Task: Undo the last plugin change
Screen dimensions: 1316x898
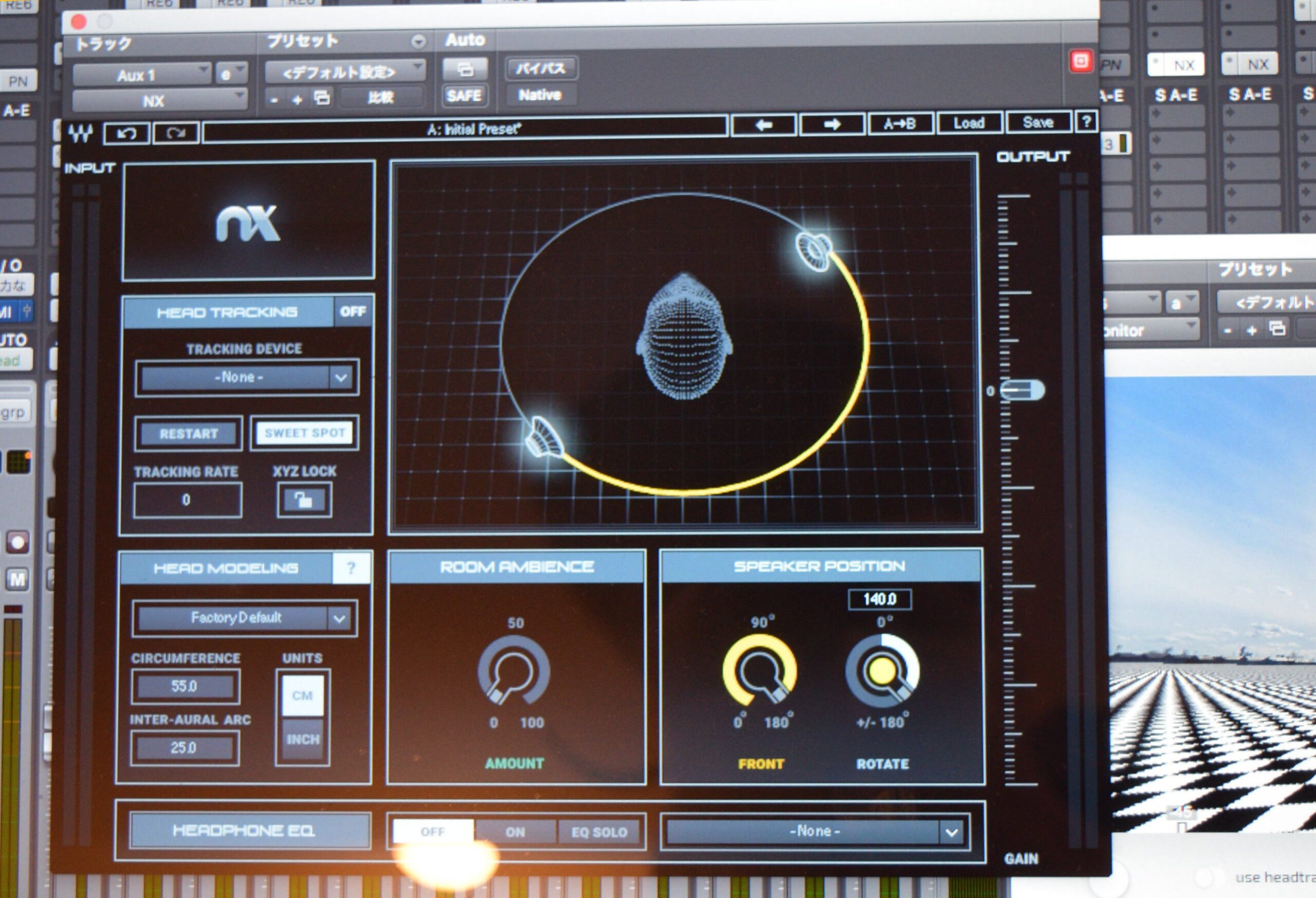Action: (127, 134)
